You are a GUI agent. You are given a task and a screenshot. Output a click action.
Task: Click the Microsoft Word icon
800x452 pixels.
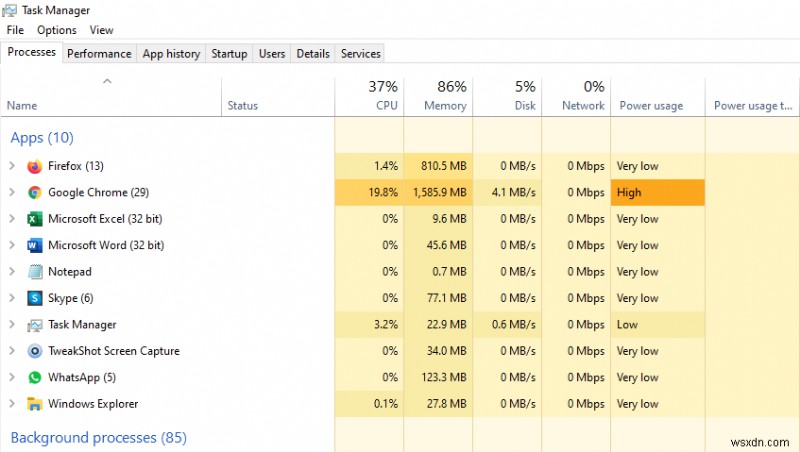point(35,245)
